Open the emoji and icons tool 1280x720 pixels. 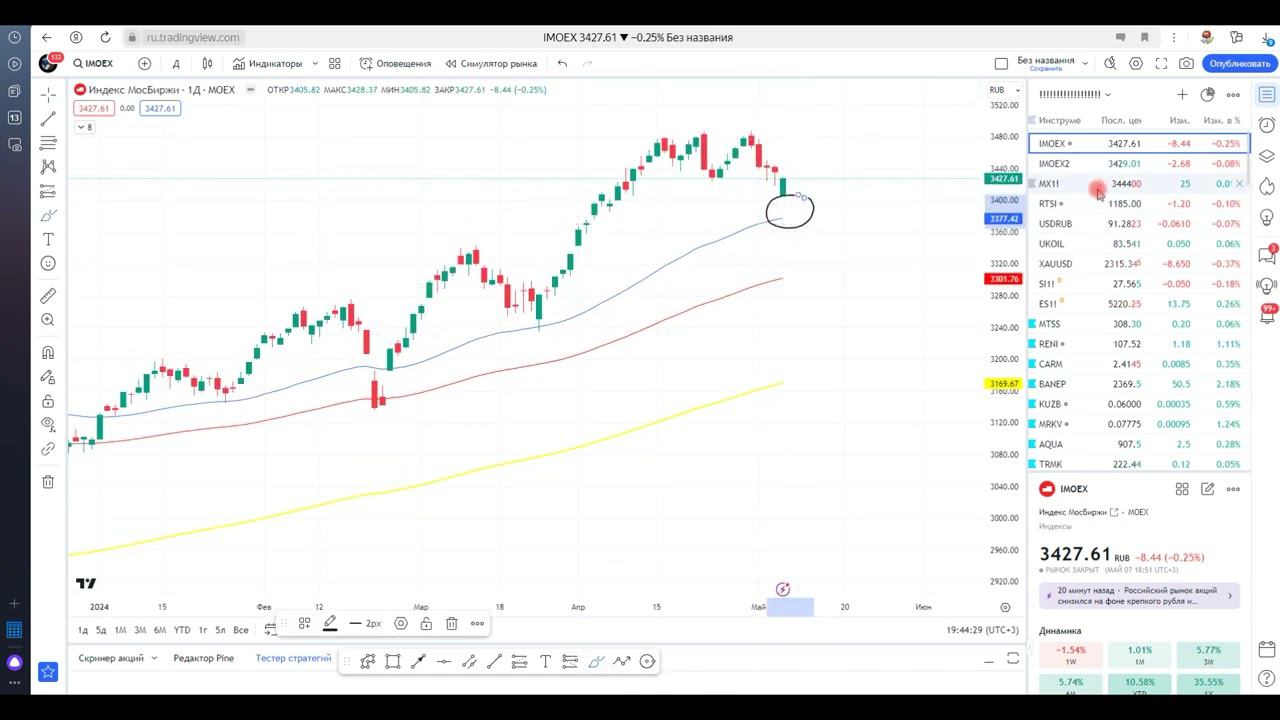(48, 264)
